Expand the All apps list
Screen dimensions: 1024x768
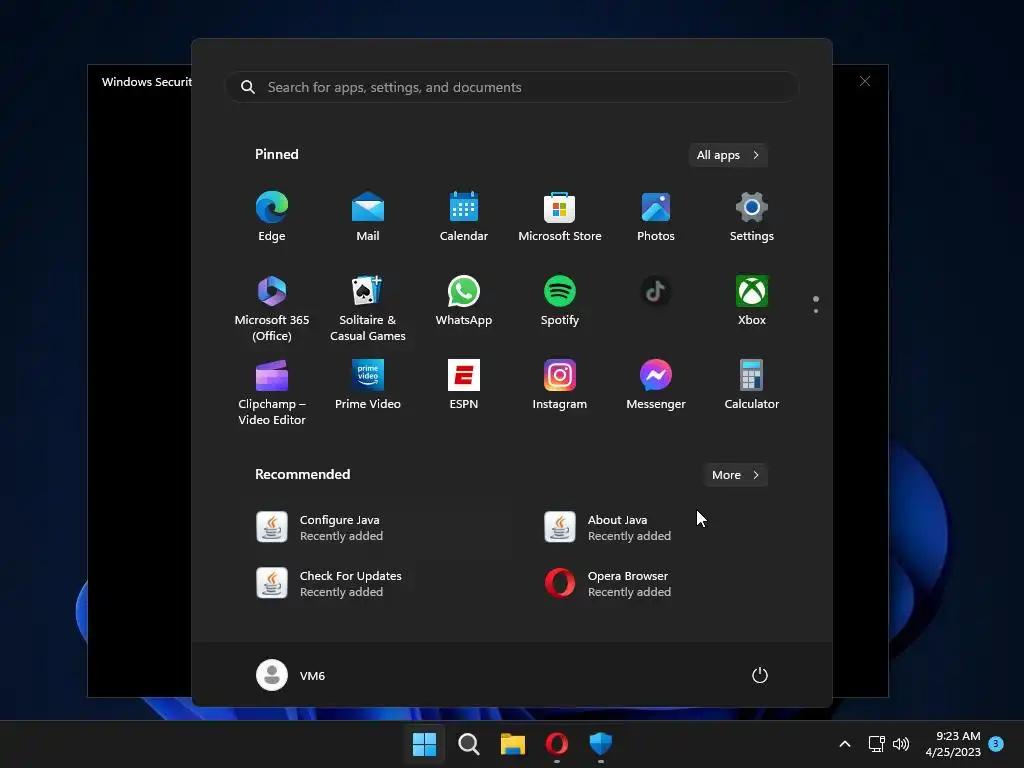tap(728, 155)
